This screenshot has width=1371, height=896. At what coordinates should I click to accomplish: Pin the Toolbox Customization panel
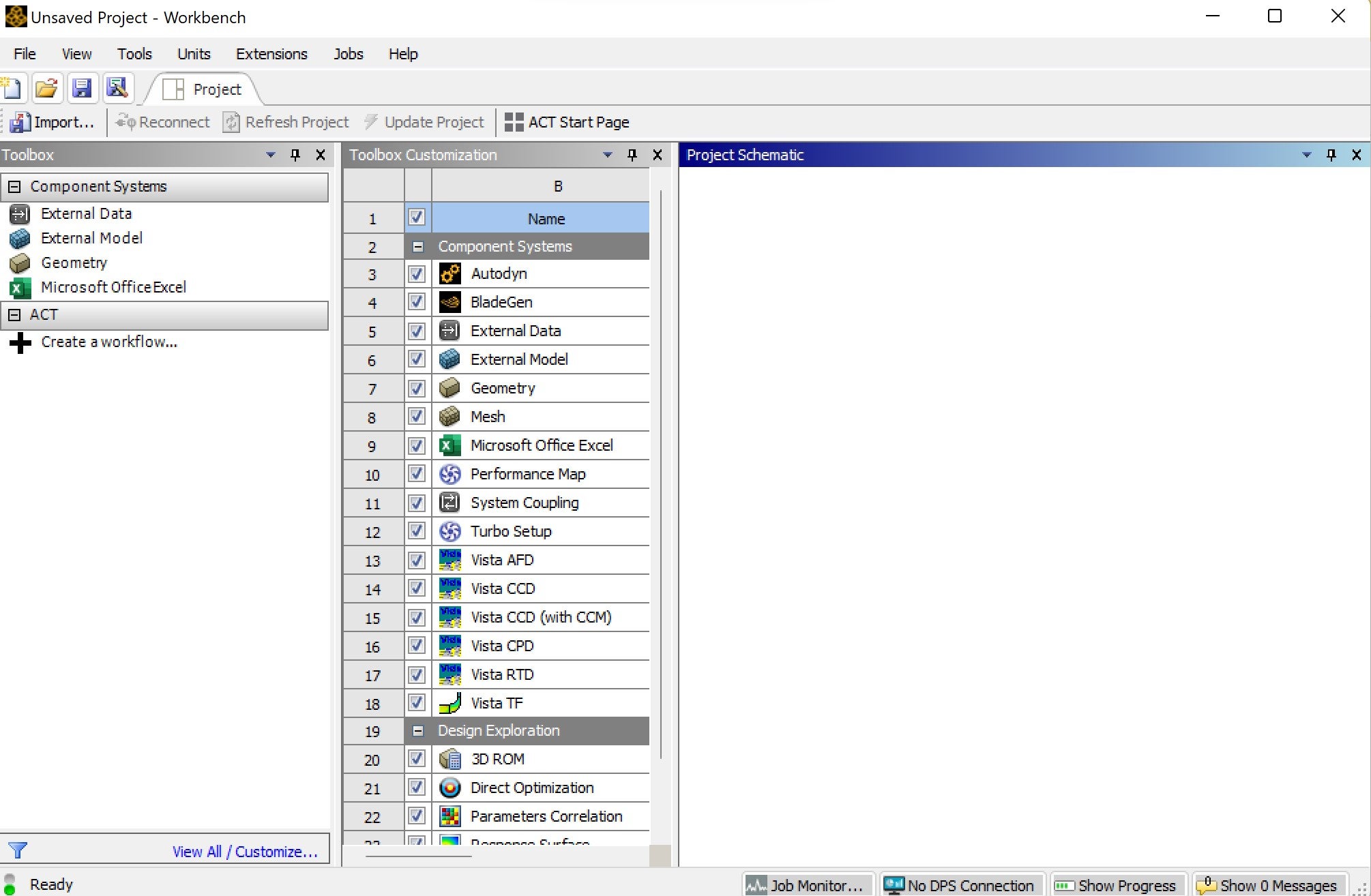[632, 155]
